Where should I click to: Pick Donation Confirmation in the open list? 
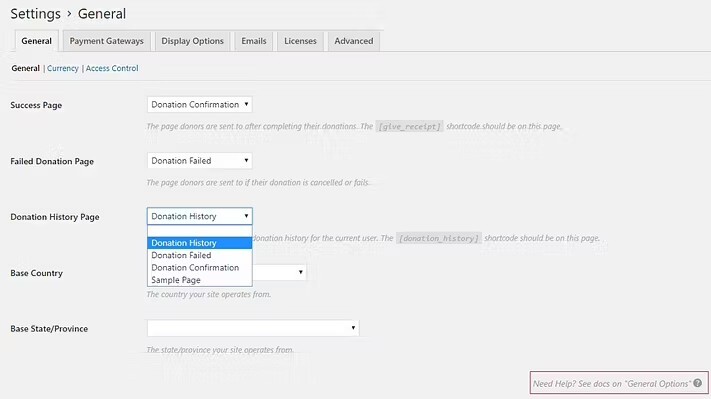tap(200, 268)
